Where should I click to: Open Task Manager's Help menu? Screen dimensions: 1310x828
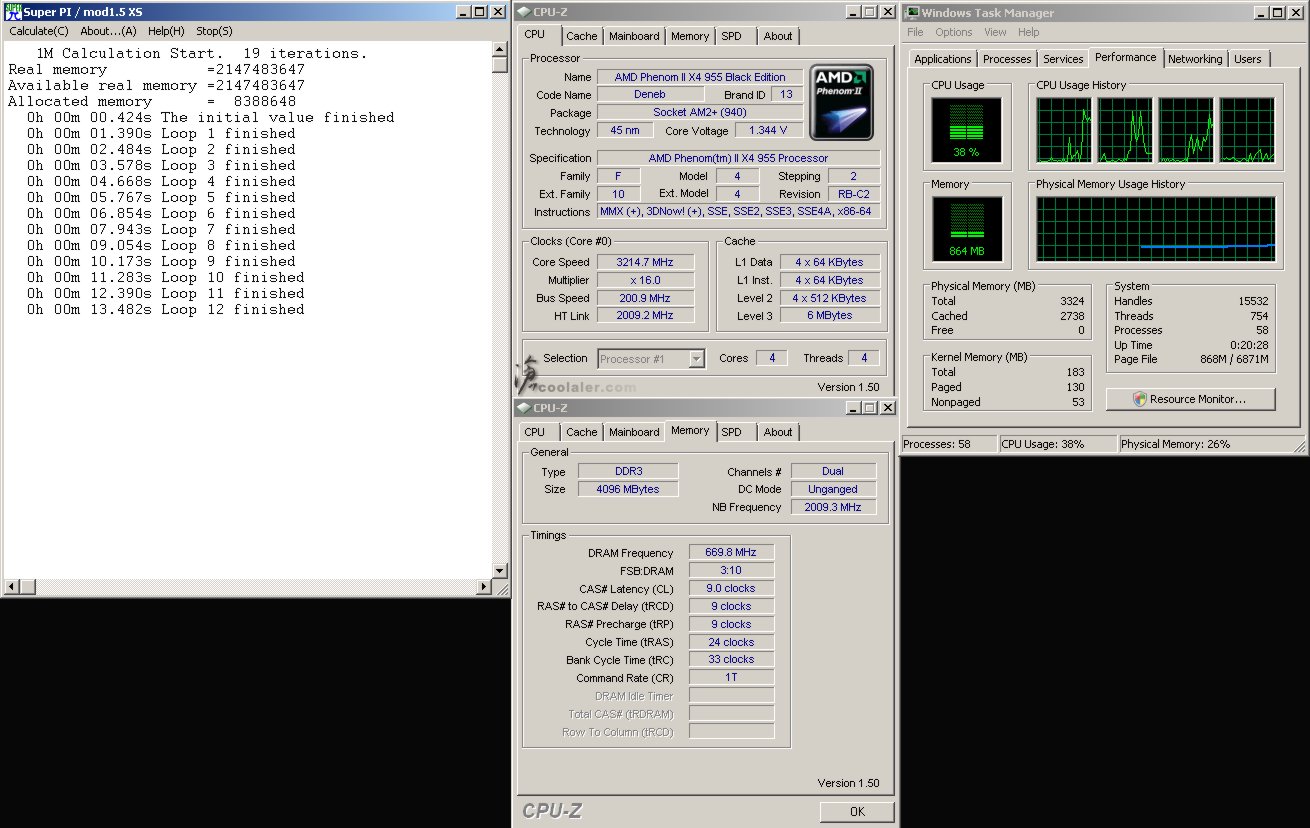[x=1029, y=33]
